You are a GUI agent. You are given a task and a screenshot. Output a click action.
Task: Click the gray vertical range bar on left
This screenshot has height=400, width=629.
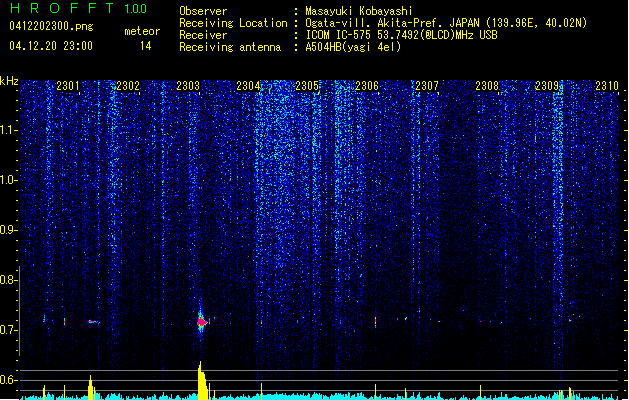point(20,310)
